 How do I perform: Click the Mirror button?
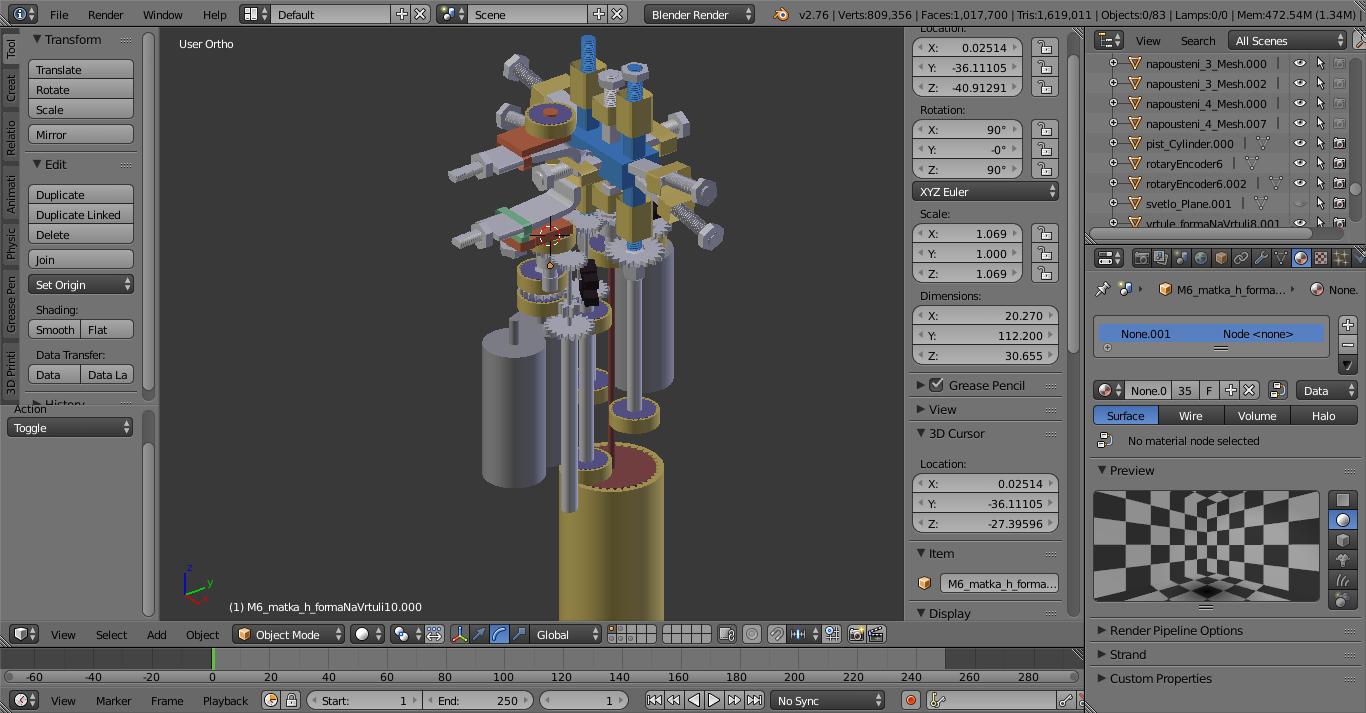[81, 135]
